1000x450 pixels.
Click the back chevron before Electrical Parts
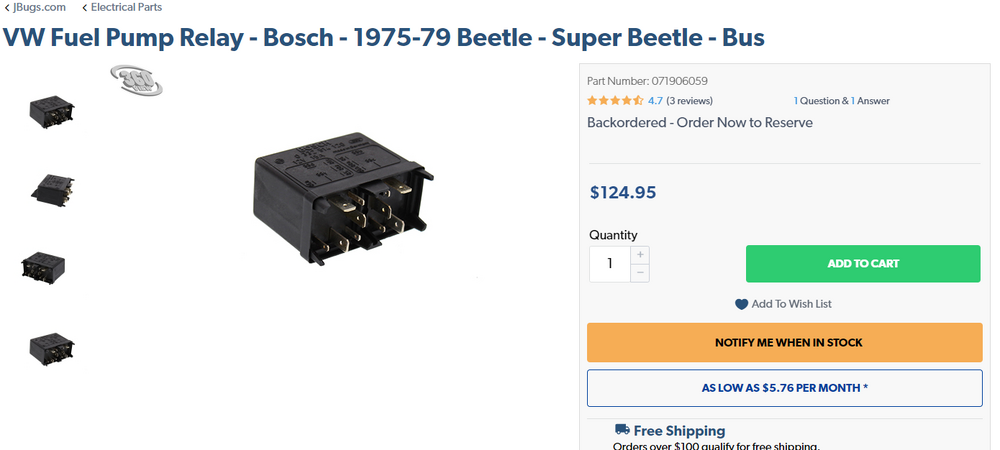[84, 8]
